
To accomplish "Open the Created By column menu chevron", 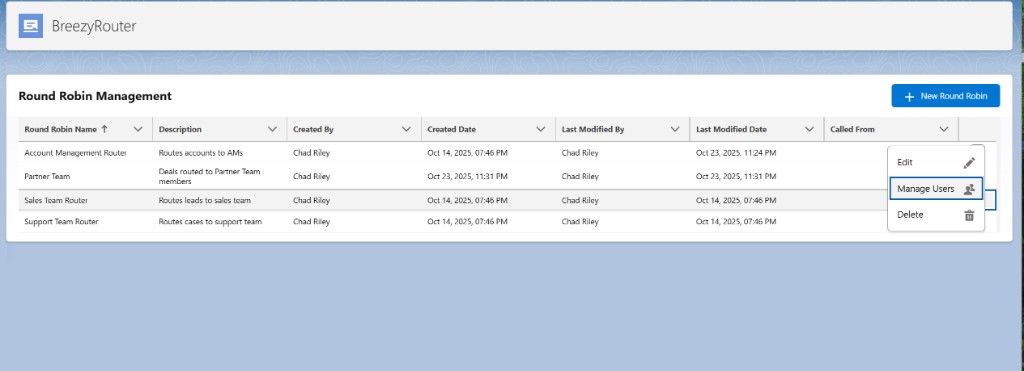I will (406, 129).
